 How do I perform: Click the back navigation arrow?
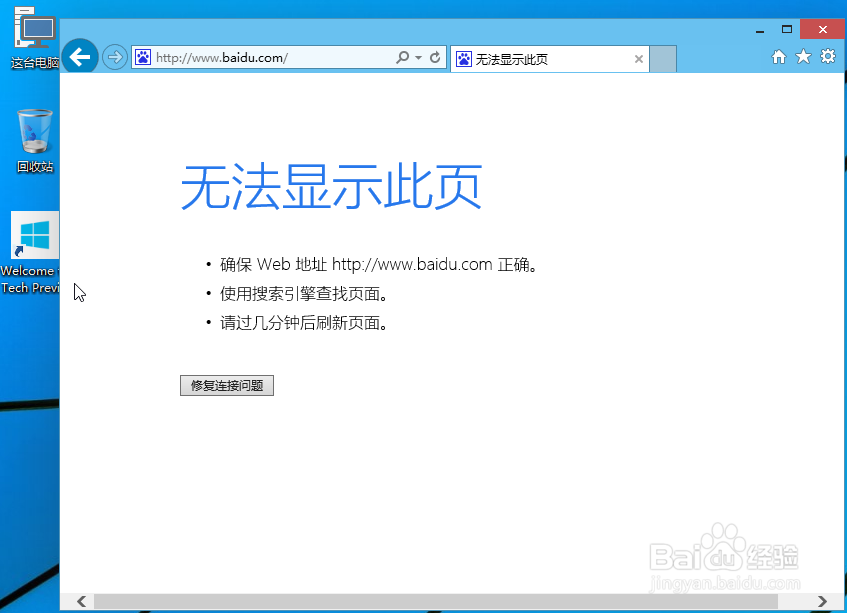point(80,56)
